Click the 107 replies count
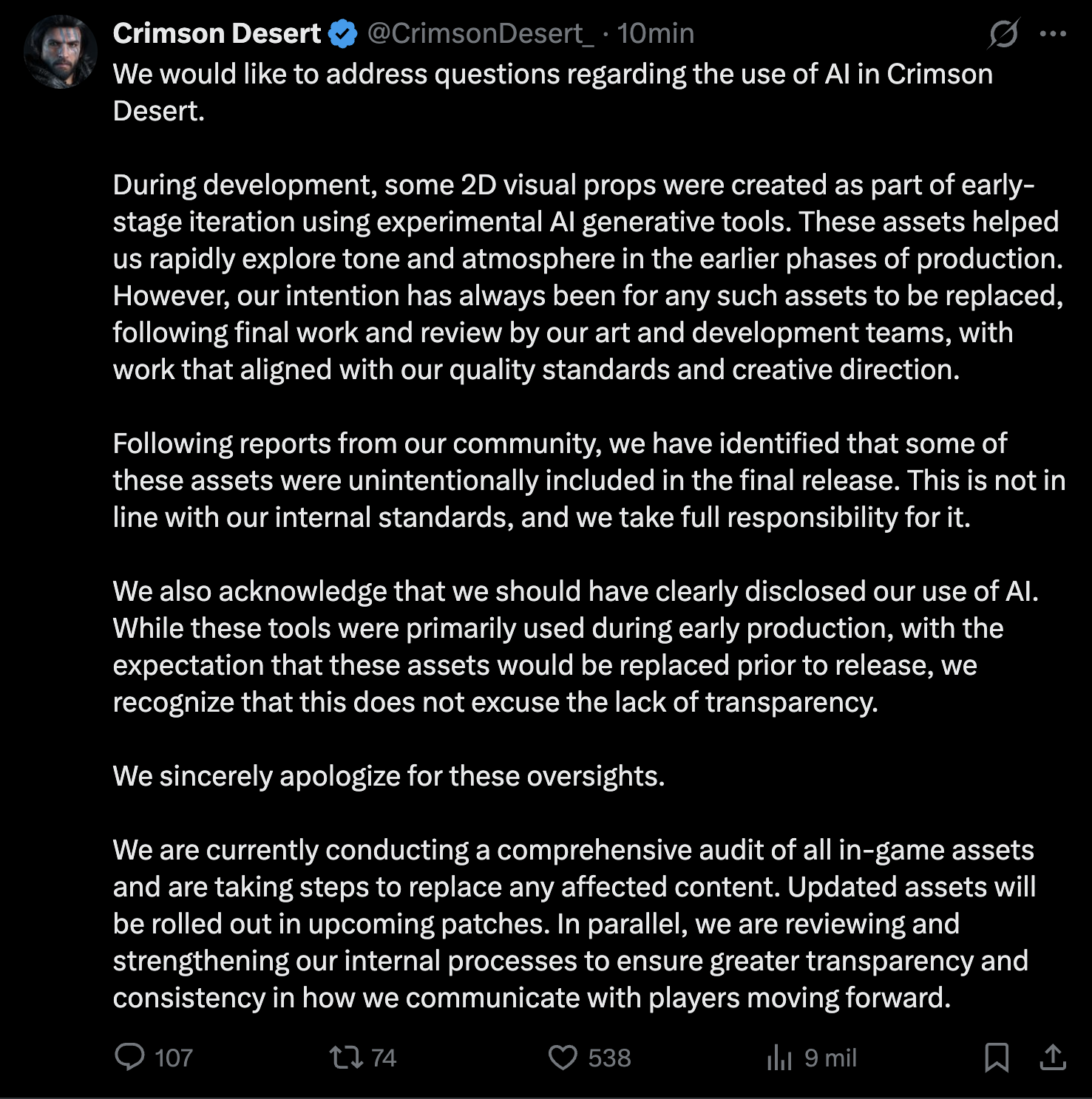This screenshot has height=1099, width=1092. click(174, 1058)
